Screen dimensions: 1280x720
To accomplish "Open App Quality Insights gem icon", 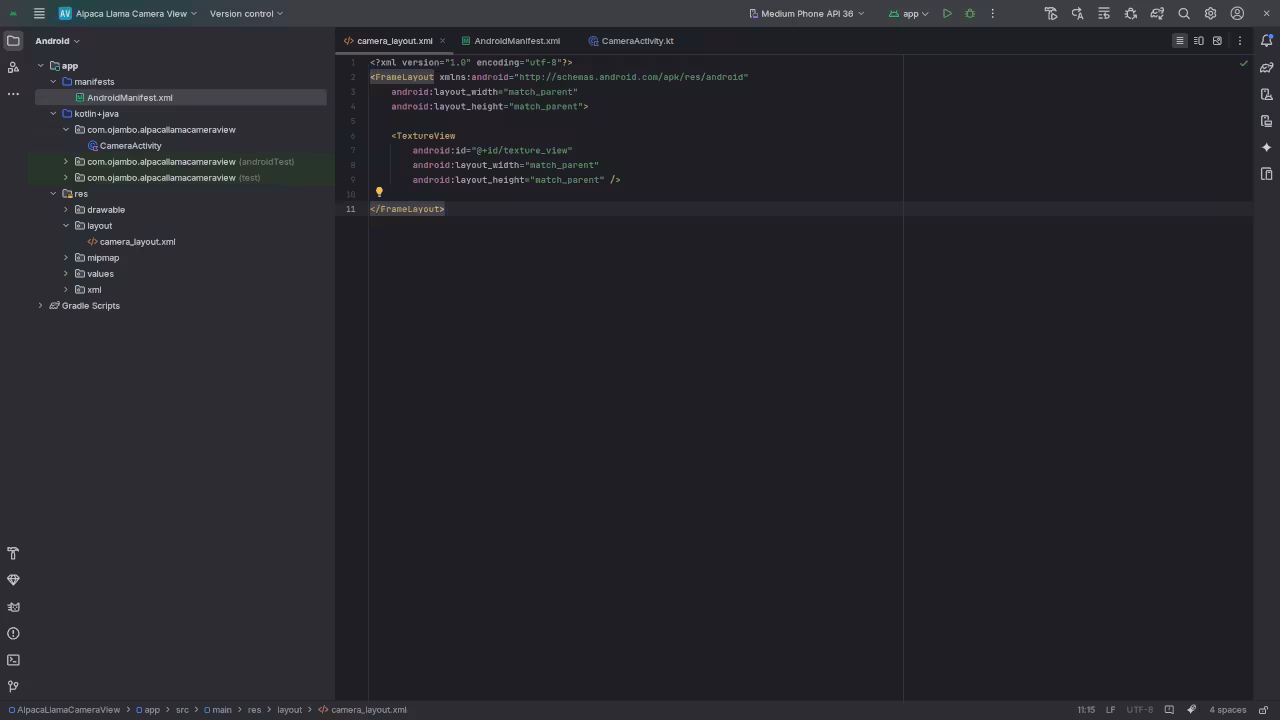I will (13, 580).
